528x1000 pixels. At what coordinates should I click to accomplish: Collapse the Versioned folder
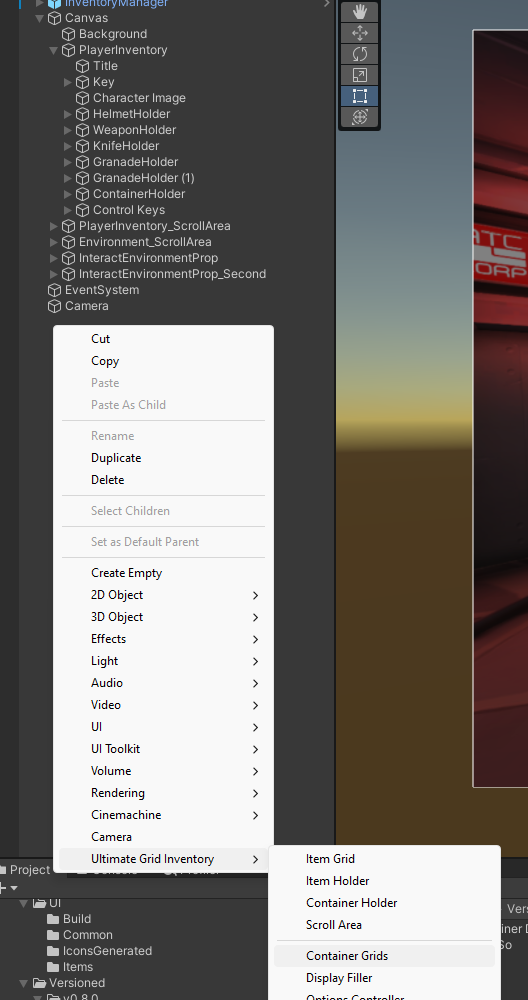click(24, 983)
